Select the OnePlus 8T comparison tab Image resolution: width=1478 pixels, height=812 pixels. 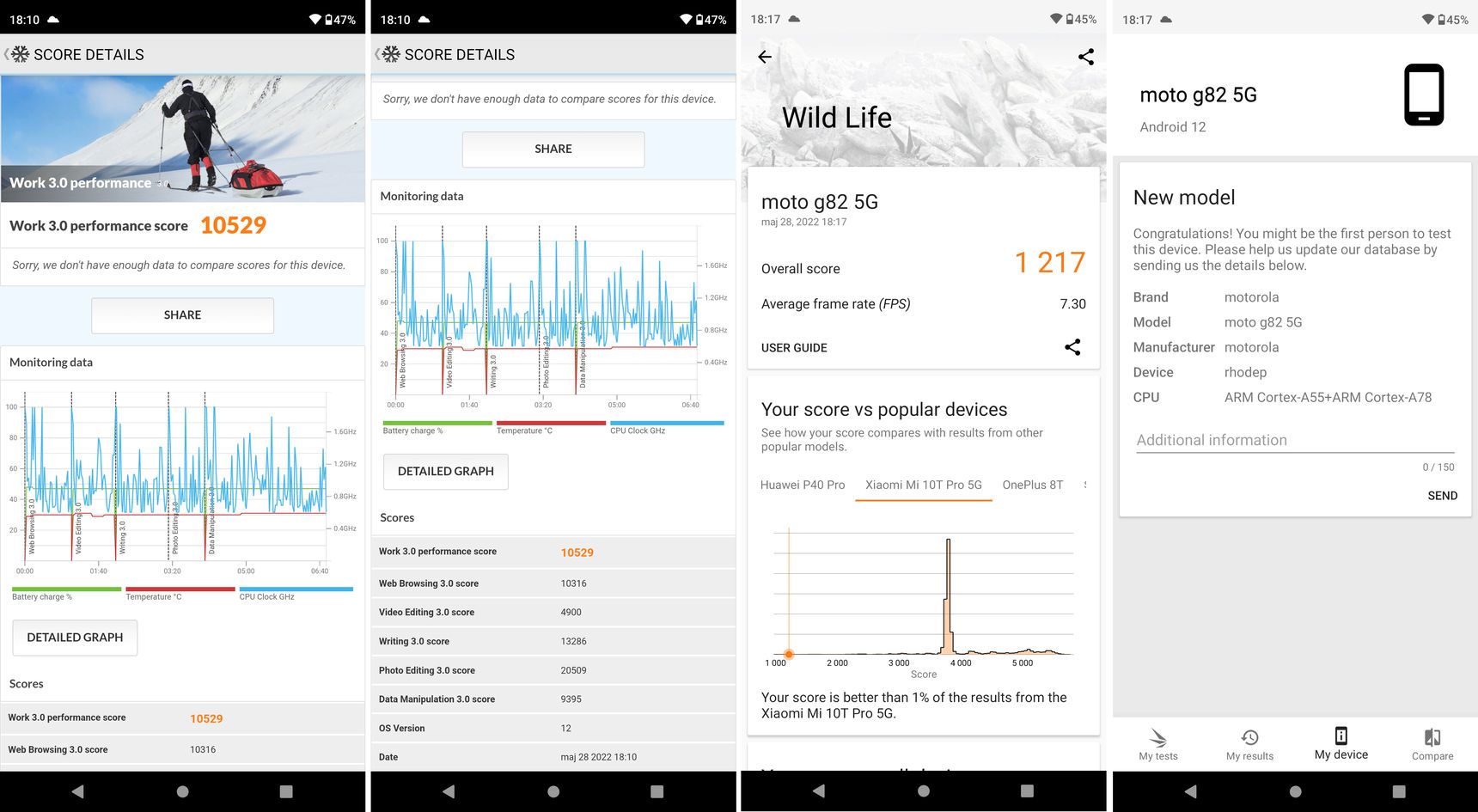tap(1033, 485)
